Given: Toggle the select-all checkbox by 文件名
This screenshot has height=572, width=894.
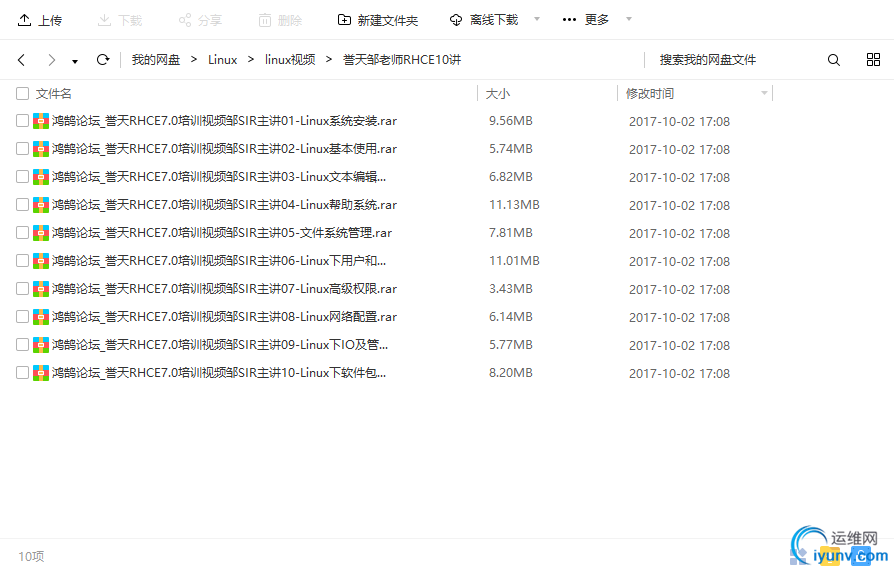Looking at the screenshot, I should (22, 94).
